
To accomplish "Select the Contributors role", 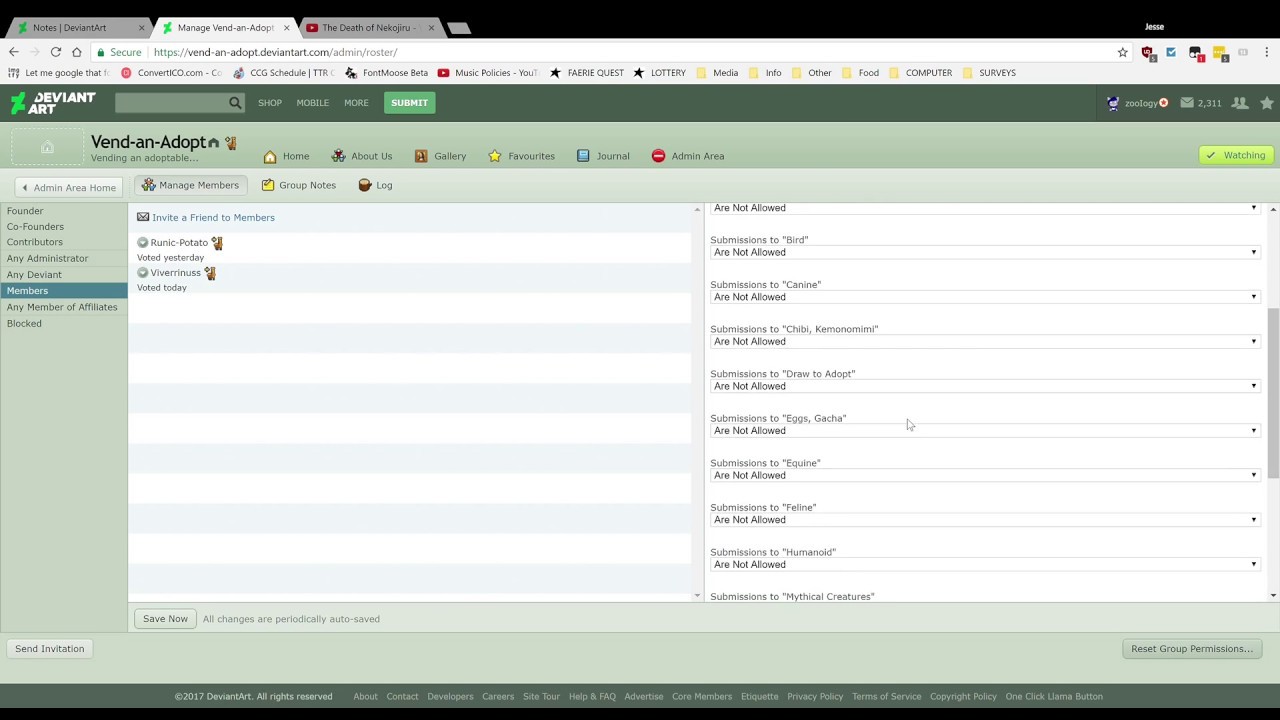I will click(x=35, y=242).
